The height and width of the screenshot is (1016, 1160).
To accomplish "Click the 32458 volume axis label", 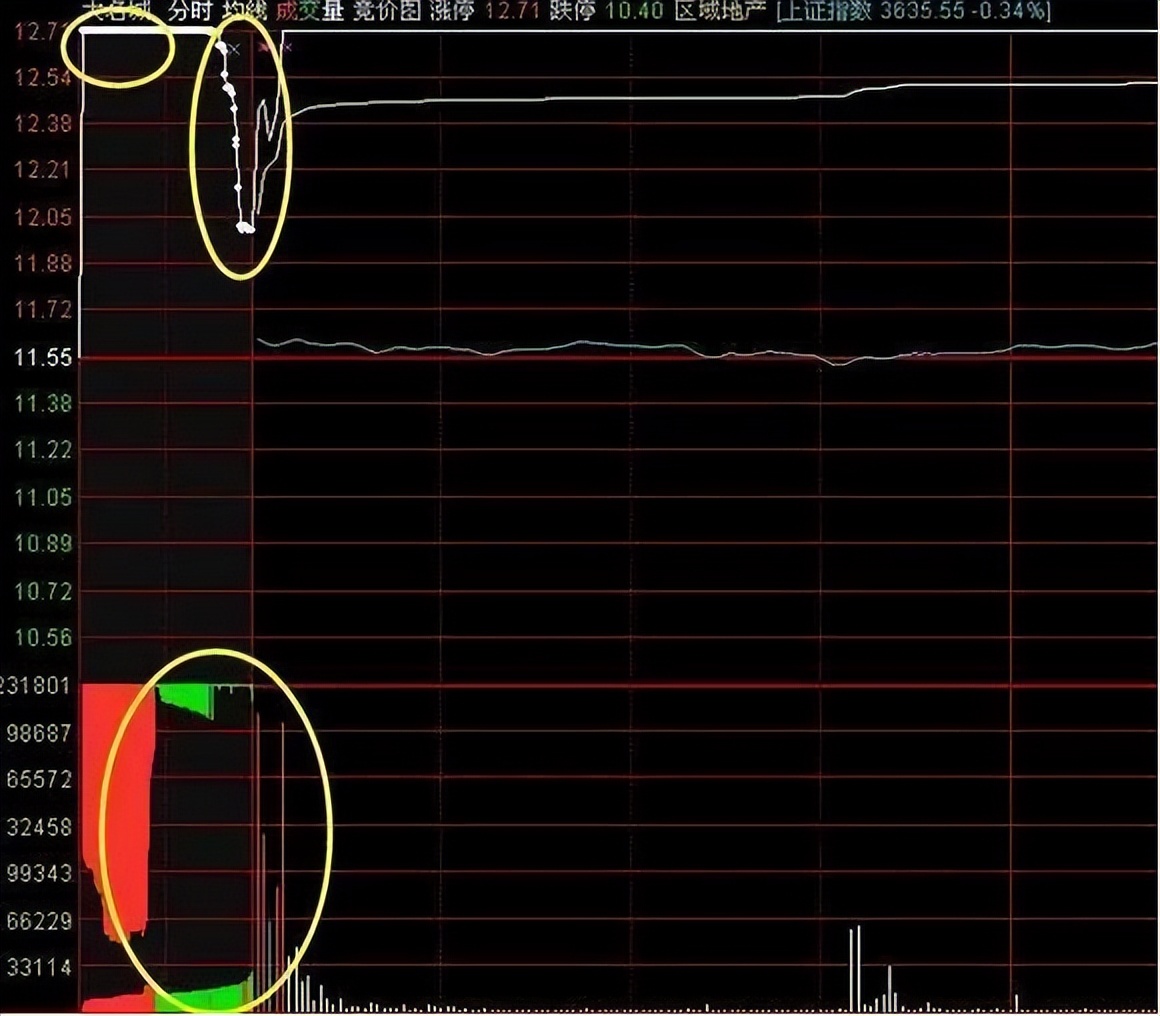I will tap(38, 827).
